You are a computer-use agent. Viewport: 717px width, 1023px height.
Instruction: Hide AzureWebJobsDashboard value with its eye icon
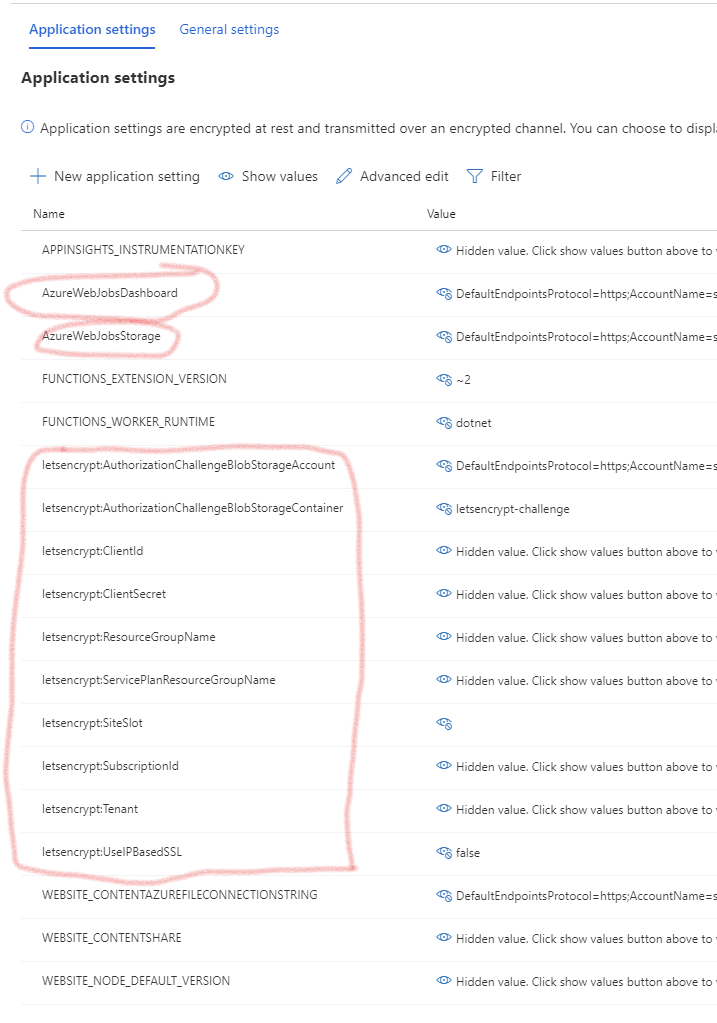444,294
